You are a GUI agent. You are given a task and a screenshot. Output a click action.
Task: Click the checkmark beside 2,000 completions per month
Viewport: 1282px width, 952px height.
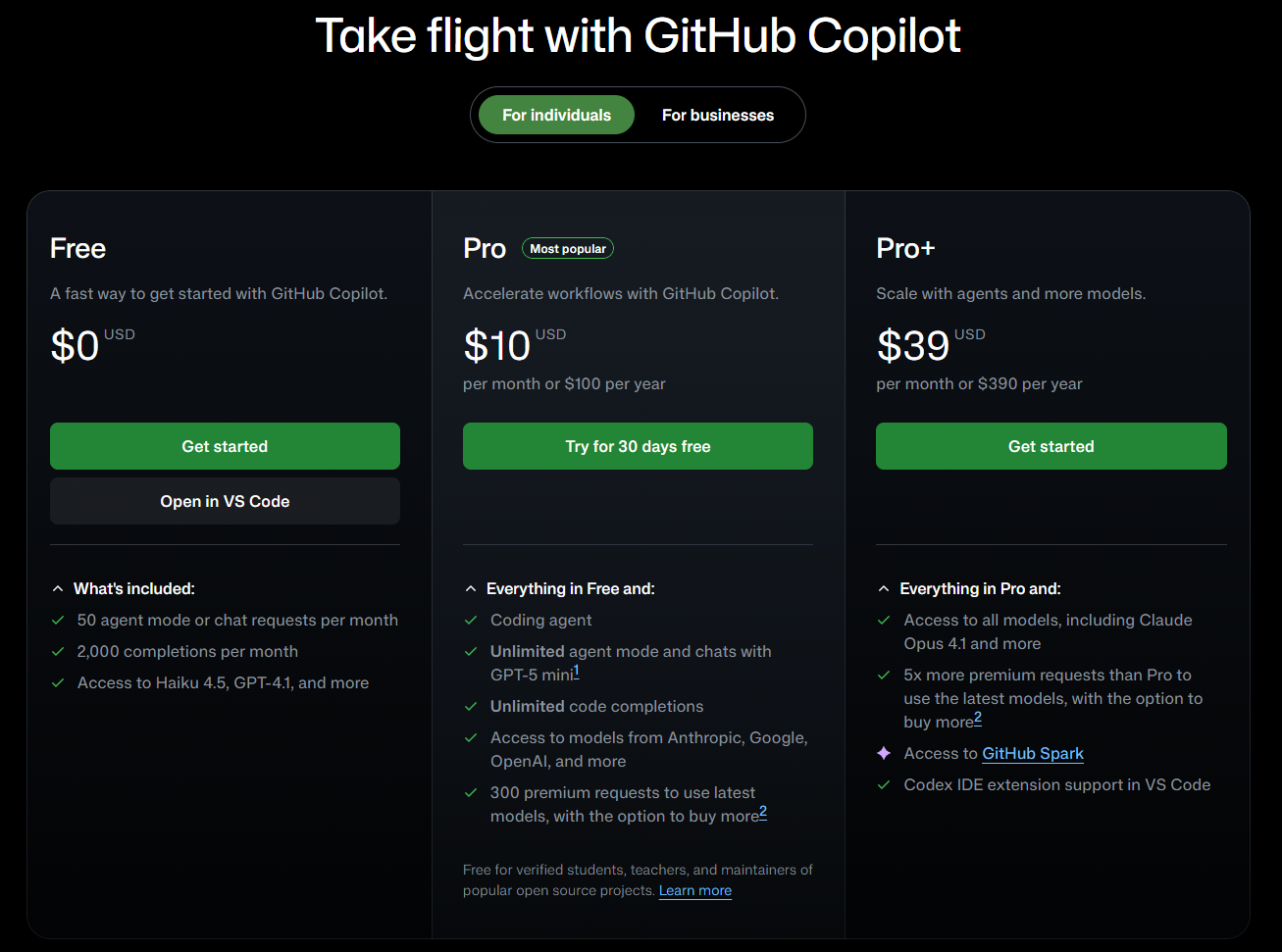click(58, 651)
